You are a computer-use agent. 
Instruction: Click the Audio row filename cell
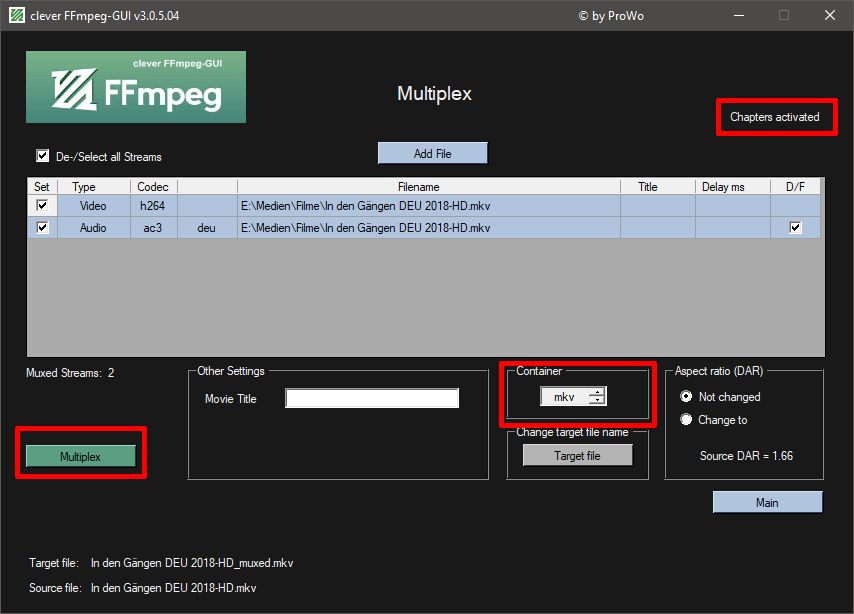tap(429, 228)
